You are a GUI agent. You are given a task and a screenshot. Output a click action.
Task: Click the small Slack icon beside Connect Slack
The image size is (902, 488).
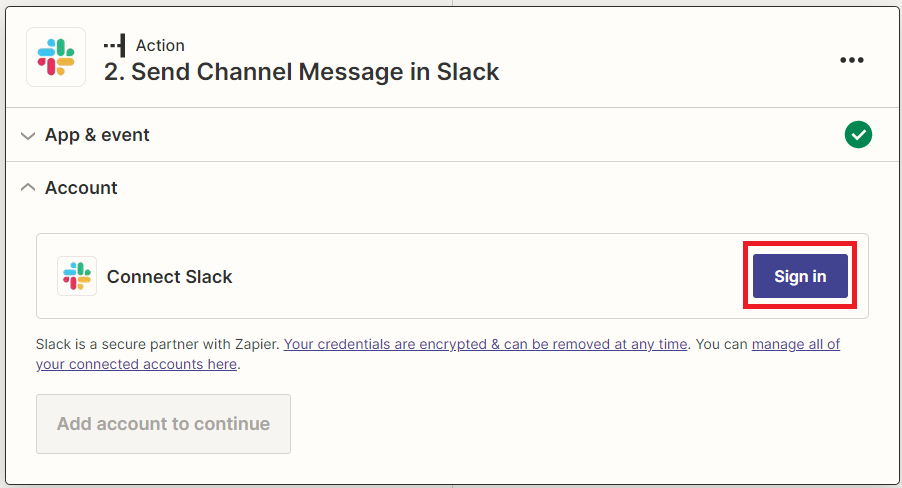[77, 276]
